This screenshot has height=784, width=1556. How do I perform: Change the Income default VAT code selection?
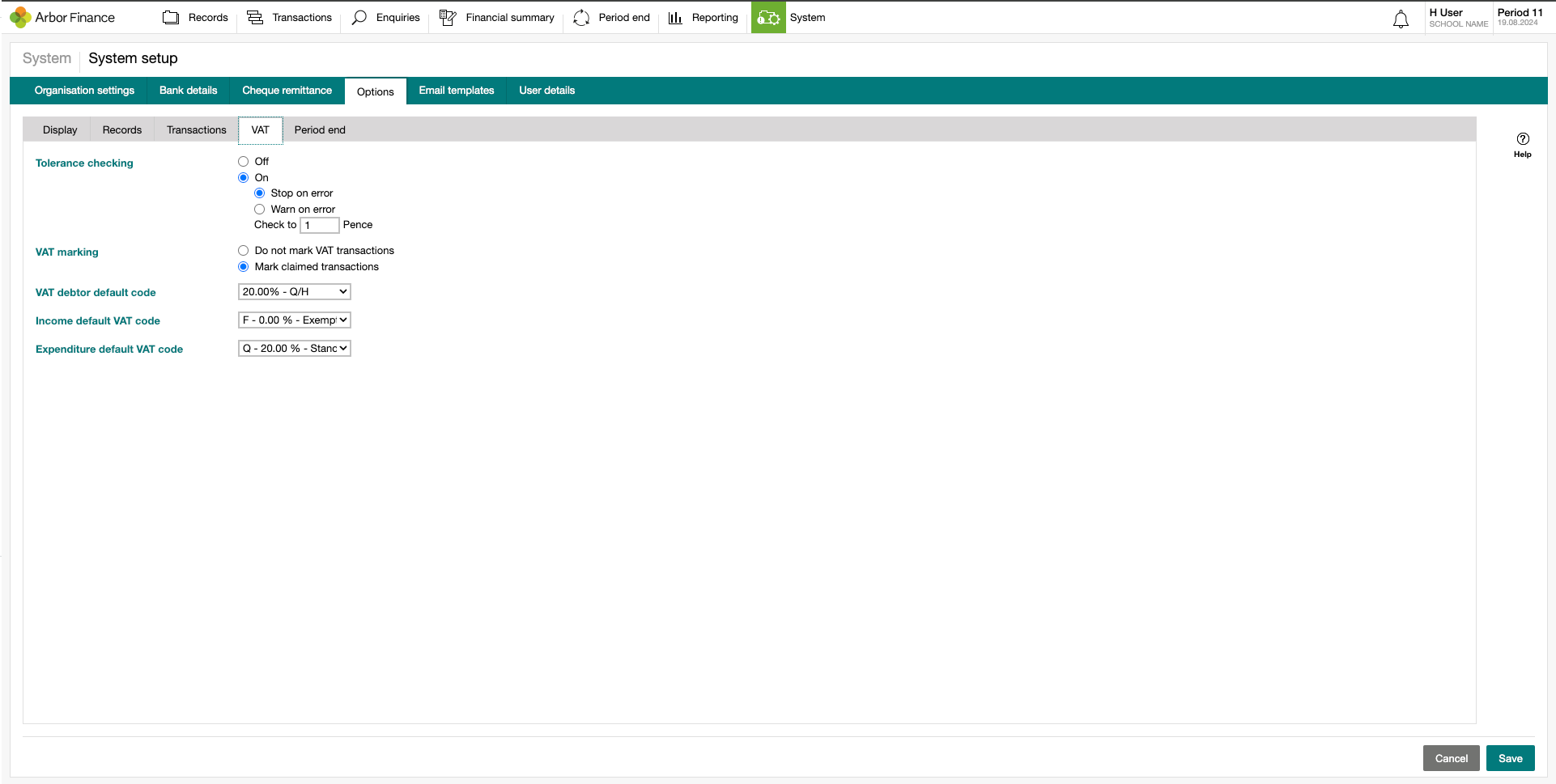click(x=294, y=320)
